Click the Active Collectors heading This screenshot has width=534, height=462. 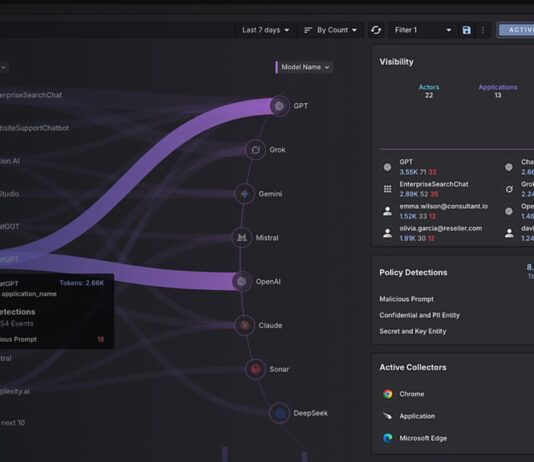413,367
